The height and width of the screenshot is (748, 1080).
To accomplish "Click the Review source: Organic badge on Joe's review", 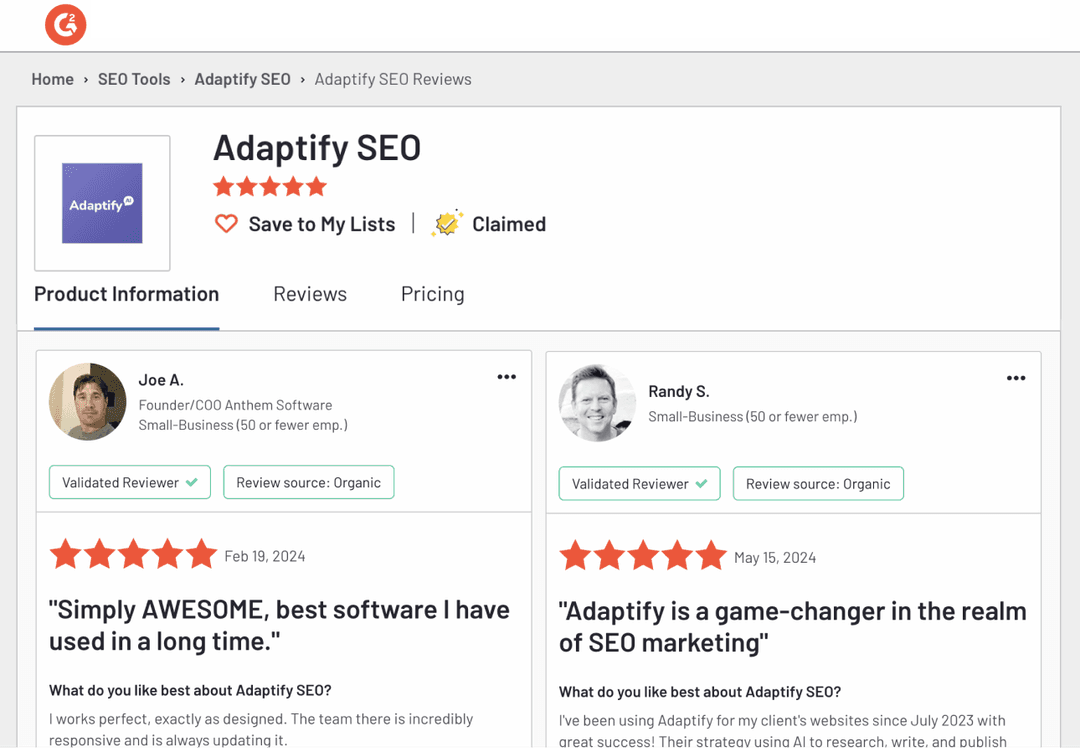I will 308,482.
